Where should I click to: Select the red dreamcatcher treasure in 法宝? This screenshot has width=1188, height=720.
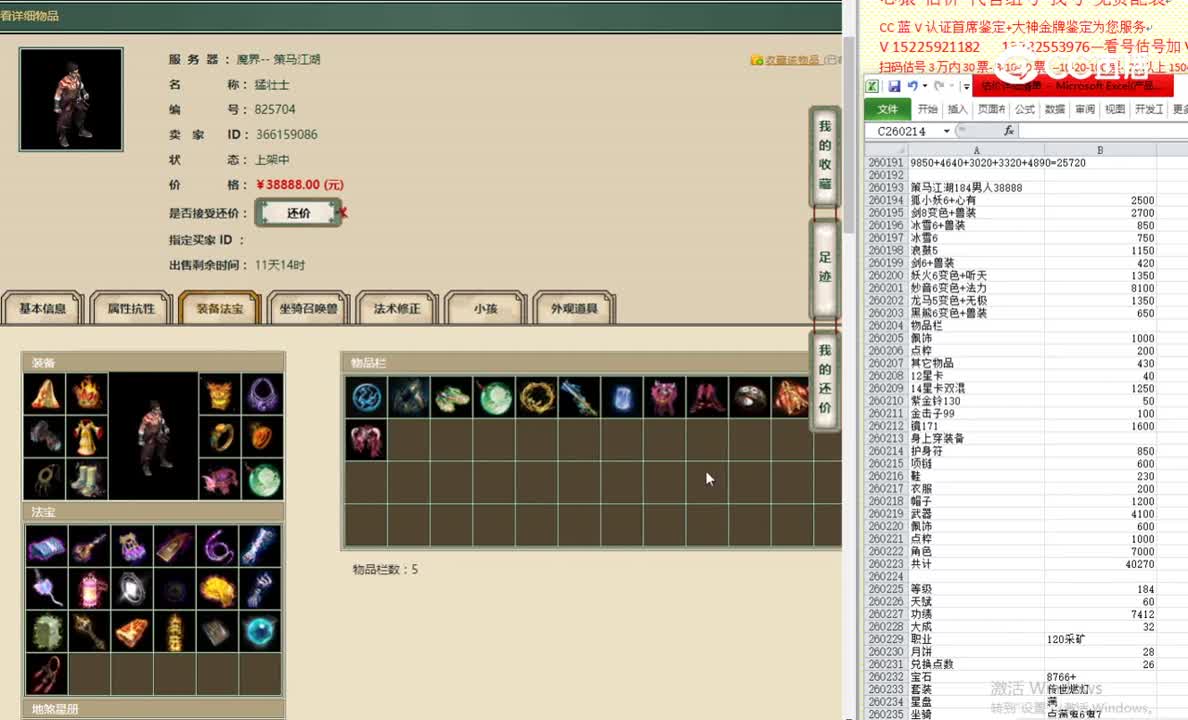pos(46,674)
